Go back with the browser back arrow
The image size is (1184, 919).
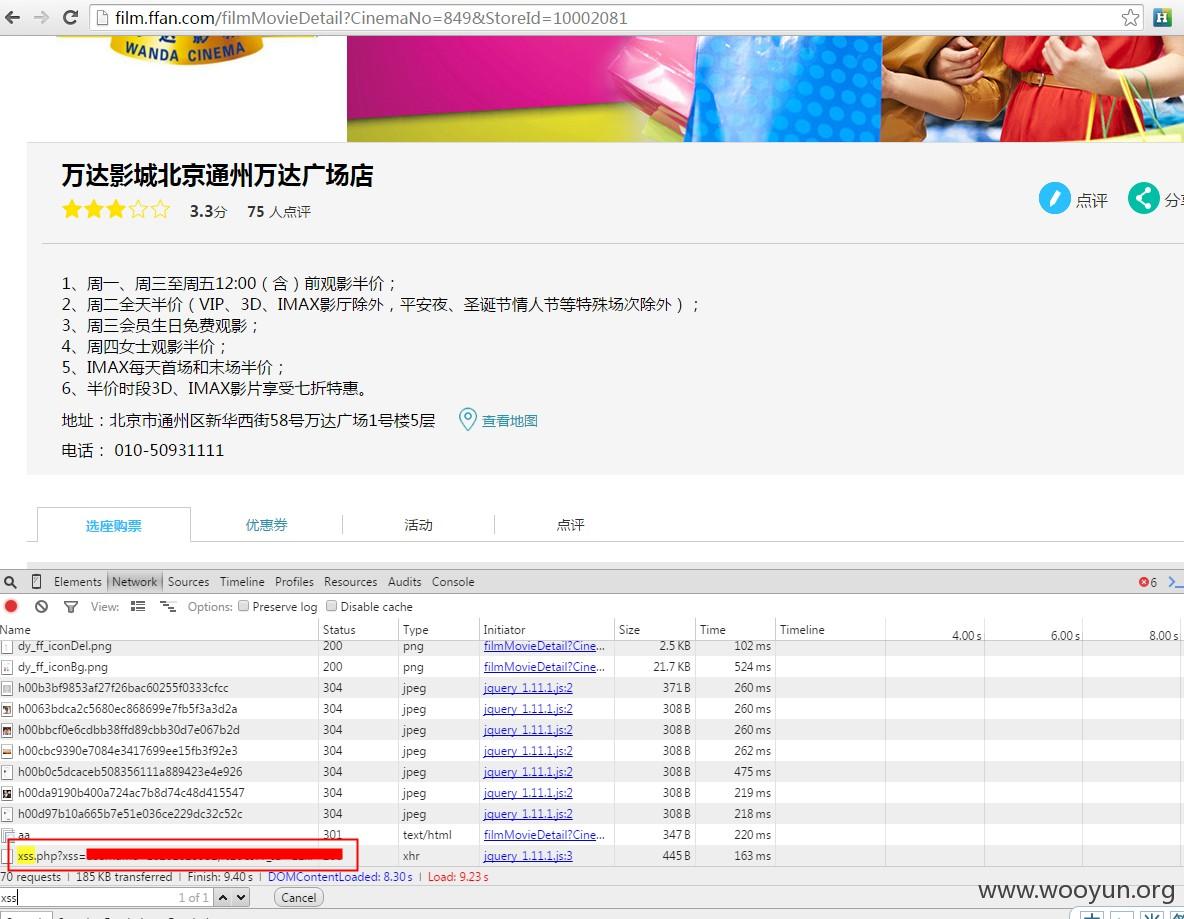click(13, 17)
